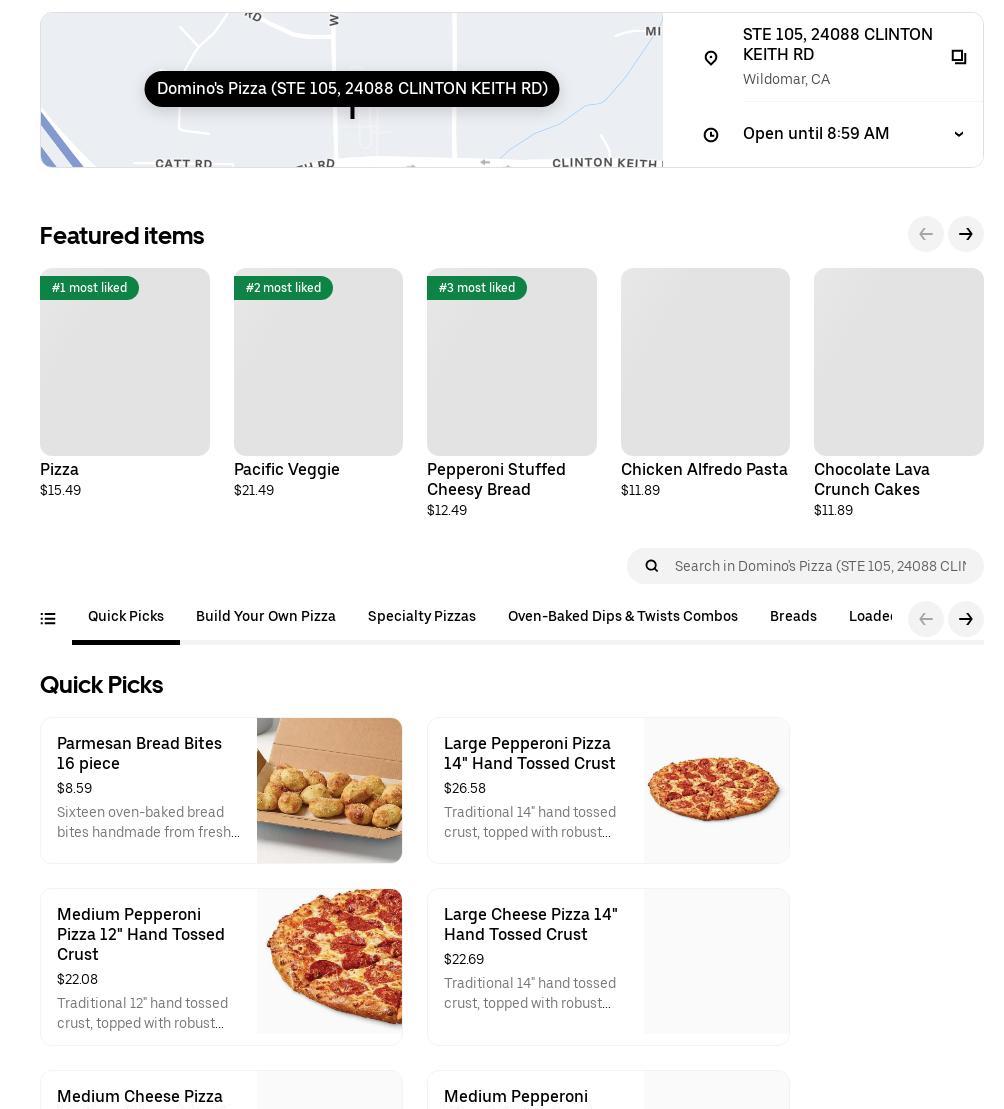The image size is (1004, 1109).
Task: Click the copy address icon
Action: click(x=959, y=57)
